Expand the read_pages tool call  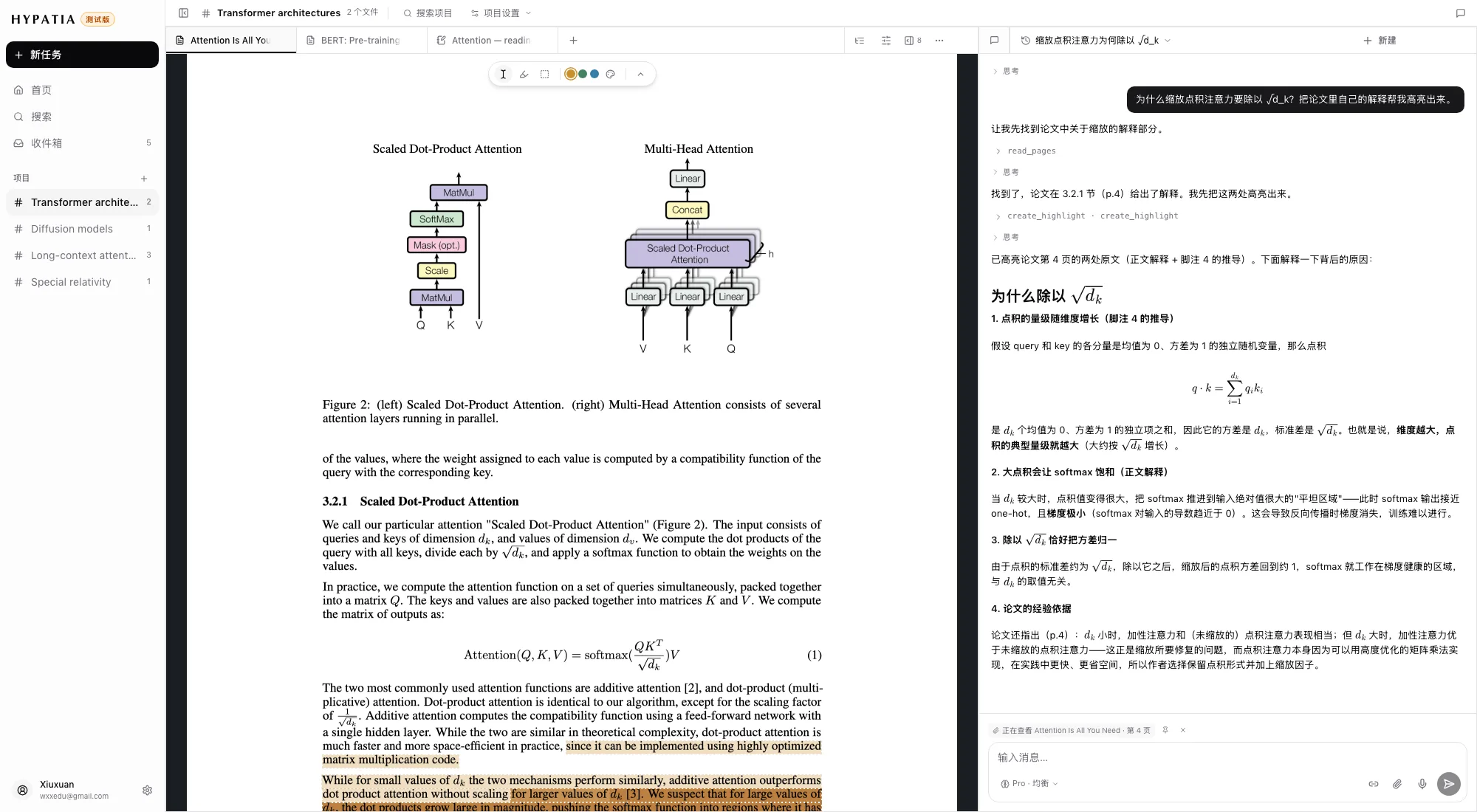[1025, 151]
